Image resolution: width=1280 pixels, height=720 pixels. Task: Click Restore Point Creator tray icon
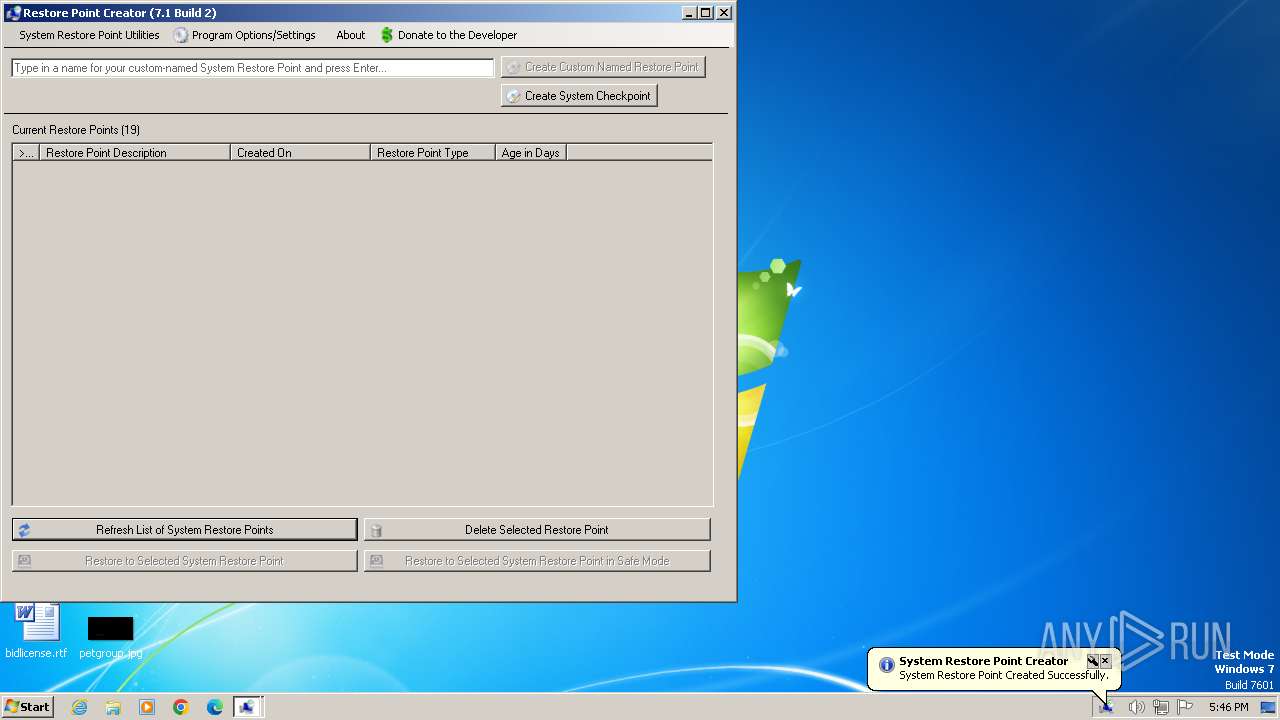tap(1106, 707)
